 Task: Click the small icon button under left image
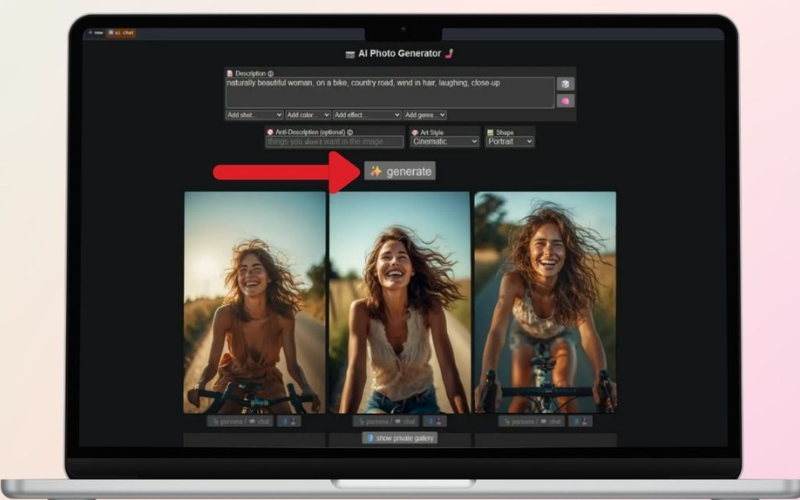tap(289, 421)
